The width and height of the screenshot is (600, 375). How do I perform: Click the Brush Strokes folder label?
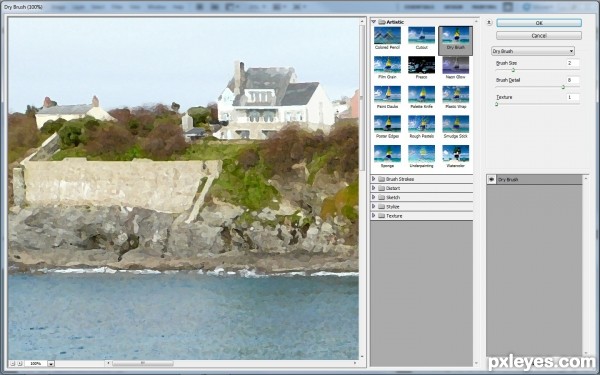[400, 179]
